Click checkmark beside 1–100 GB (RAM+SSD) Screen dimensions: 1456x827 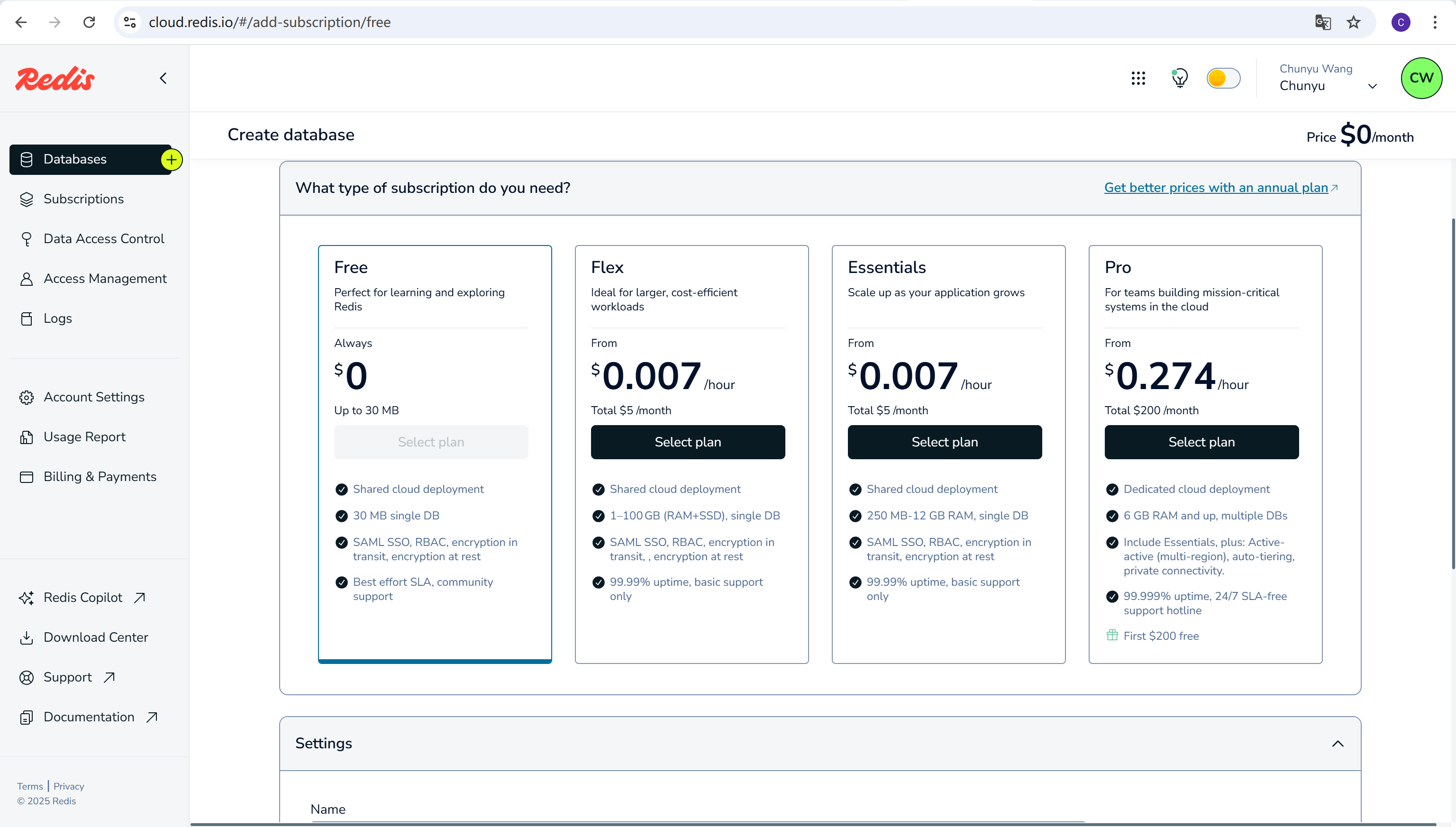click(598, 516)
